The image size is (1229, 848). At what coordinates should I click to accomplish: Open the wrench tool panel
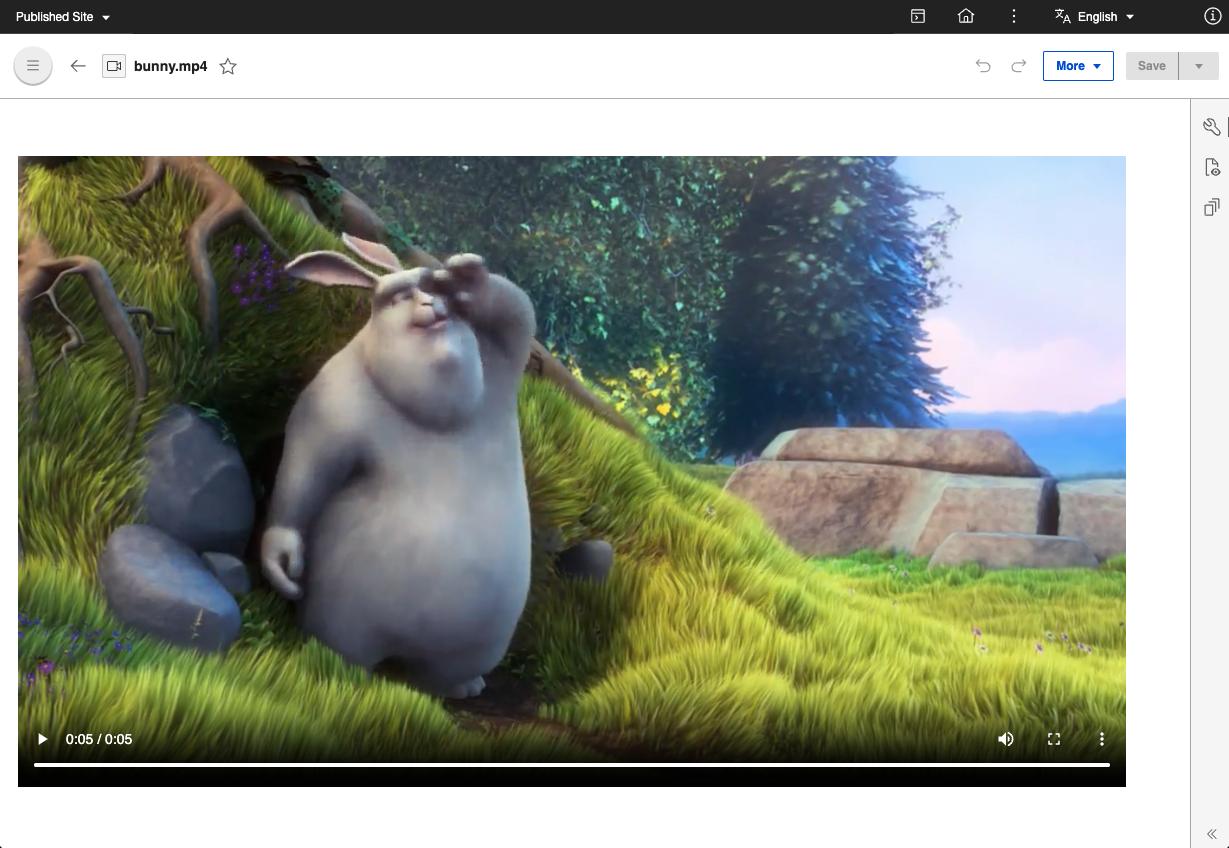tap(1211, 127)
